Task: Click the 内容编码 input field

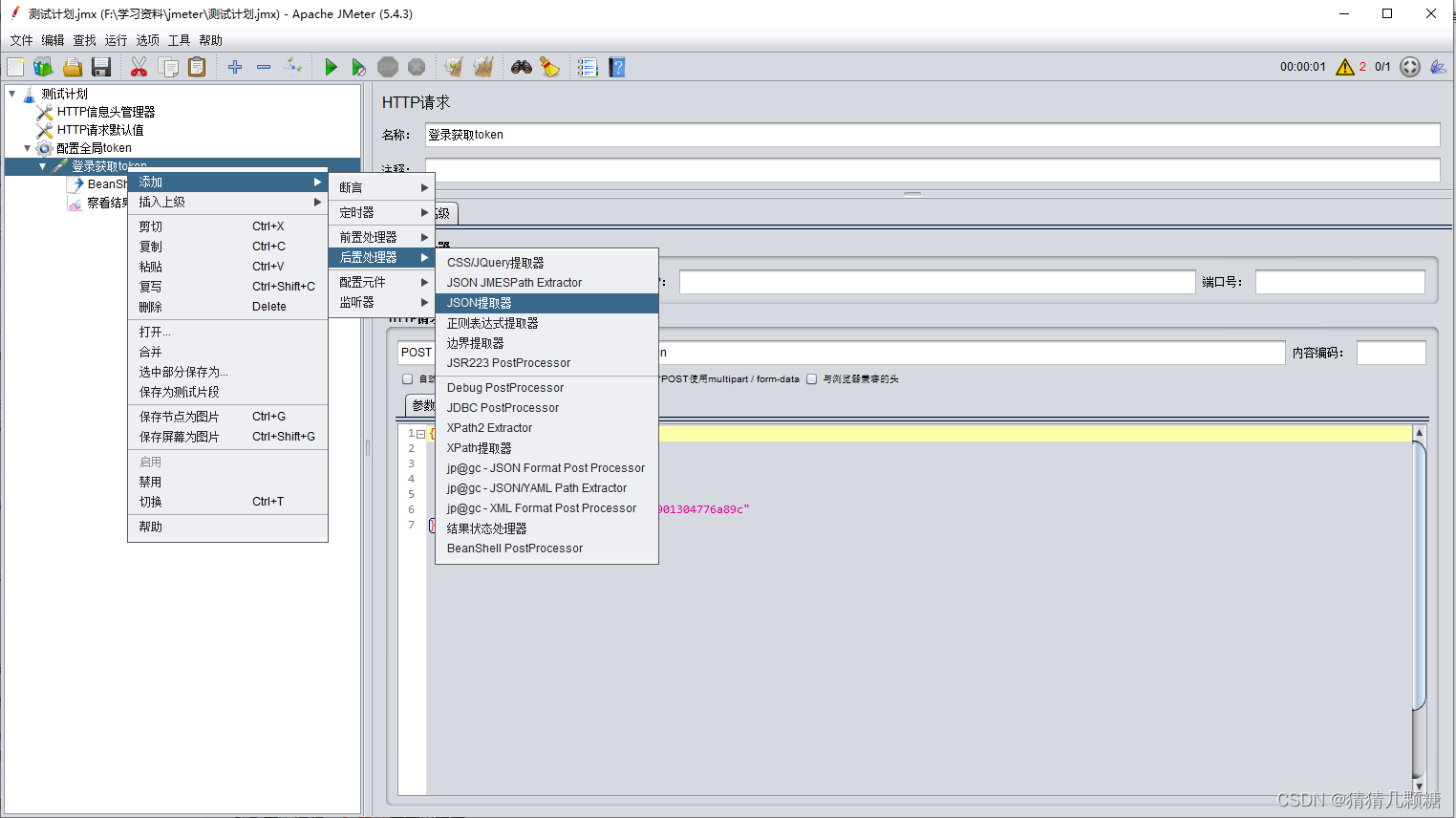Action: [x=1391, y=353]
